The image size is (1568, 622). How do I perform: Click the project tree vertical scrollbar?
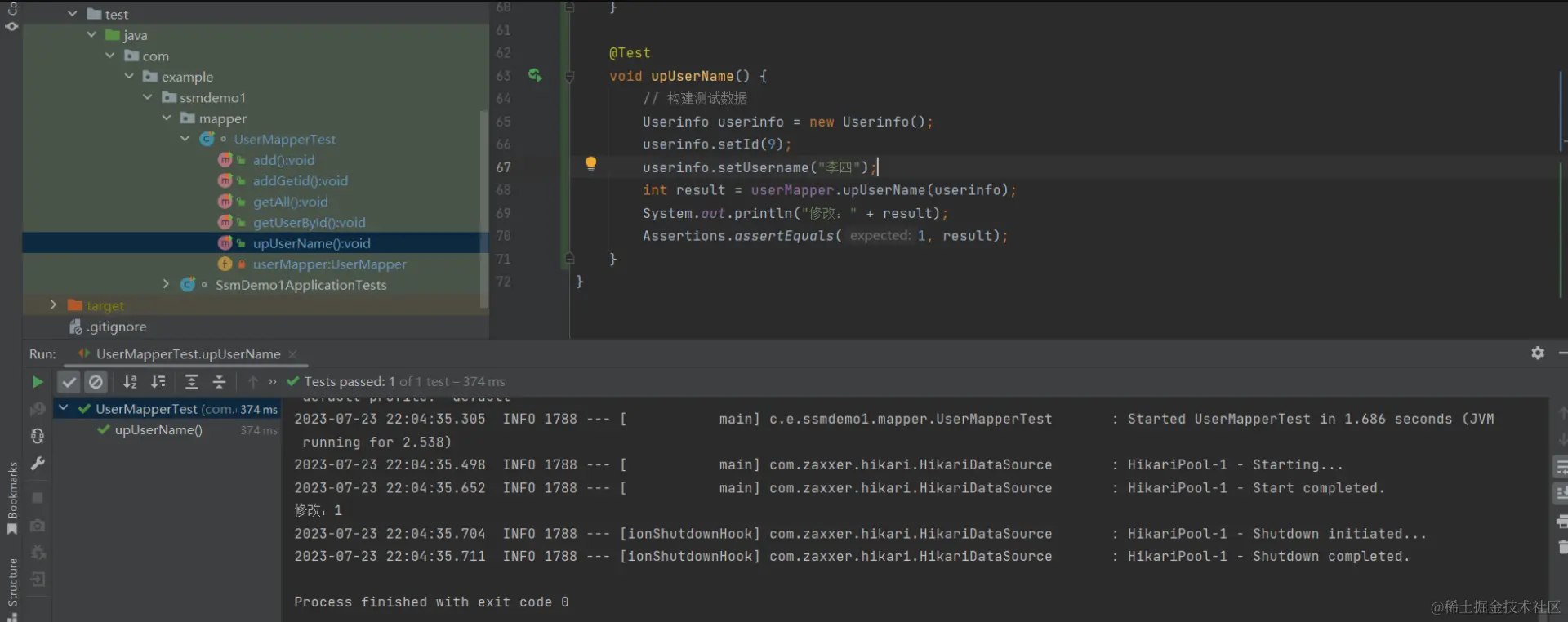[x=484, y=208]
